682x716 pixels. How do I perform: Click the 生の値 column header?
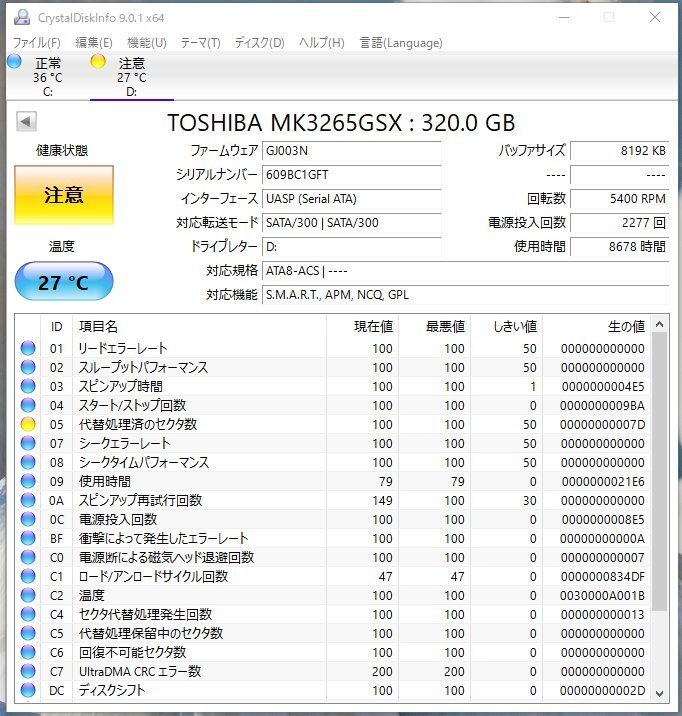596,326
